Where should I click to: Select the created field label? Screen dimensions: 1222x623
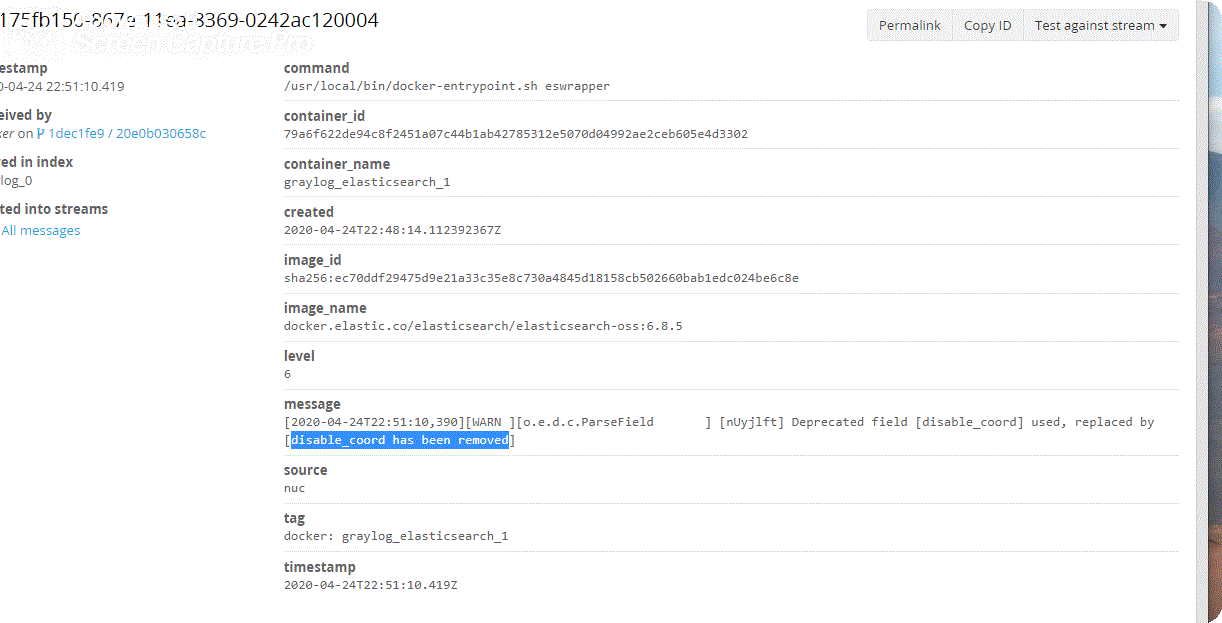tap(309, 212)
